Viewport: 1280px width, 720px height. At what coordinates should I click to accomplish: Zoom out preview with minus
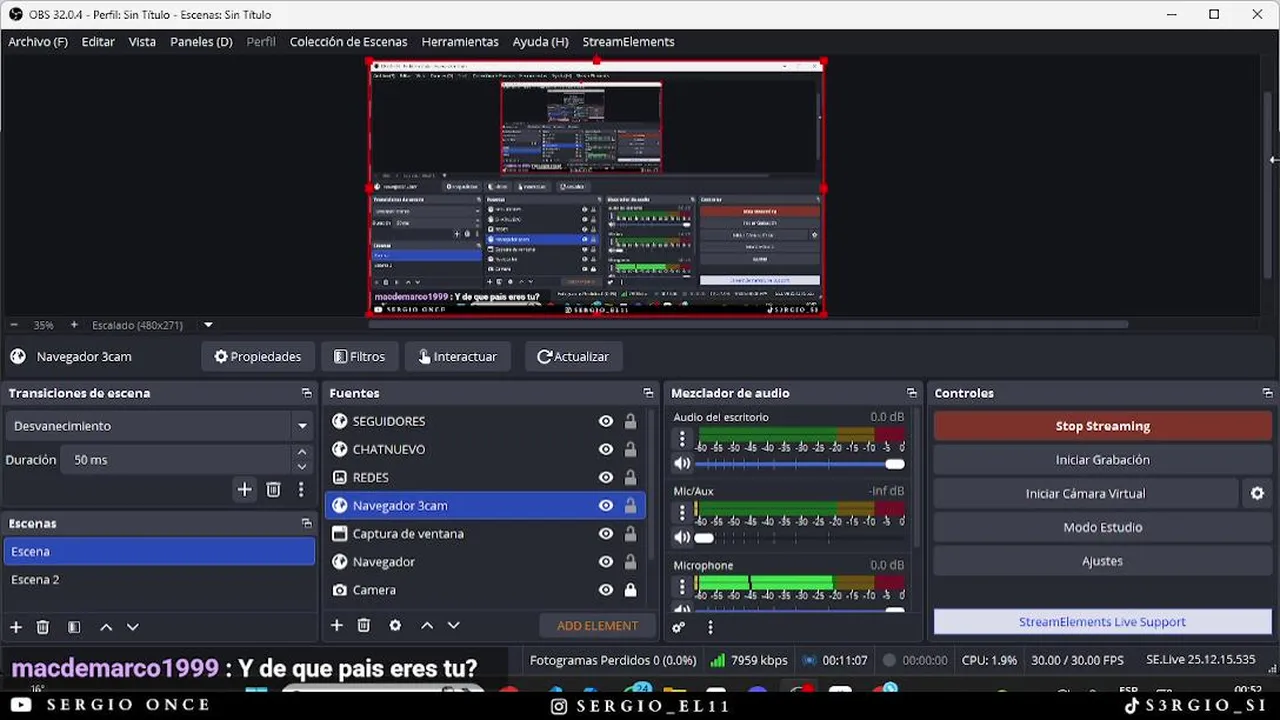14,325
